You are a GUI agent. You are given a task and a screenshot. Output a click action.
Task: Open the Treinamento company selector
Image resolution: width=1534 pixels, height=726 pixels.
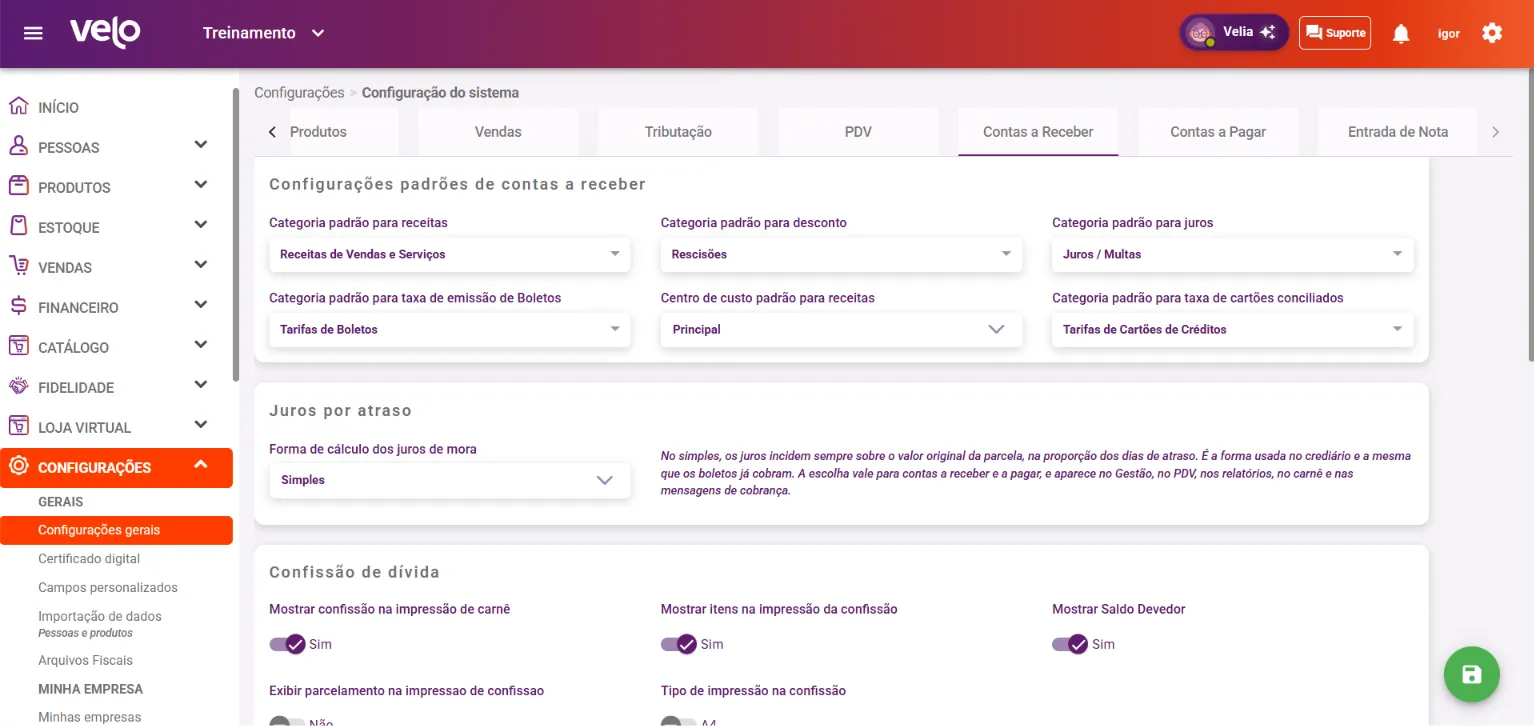(x=264, y=33)
